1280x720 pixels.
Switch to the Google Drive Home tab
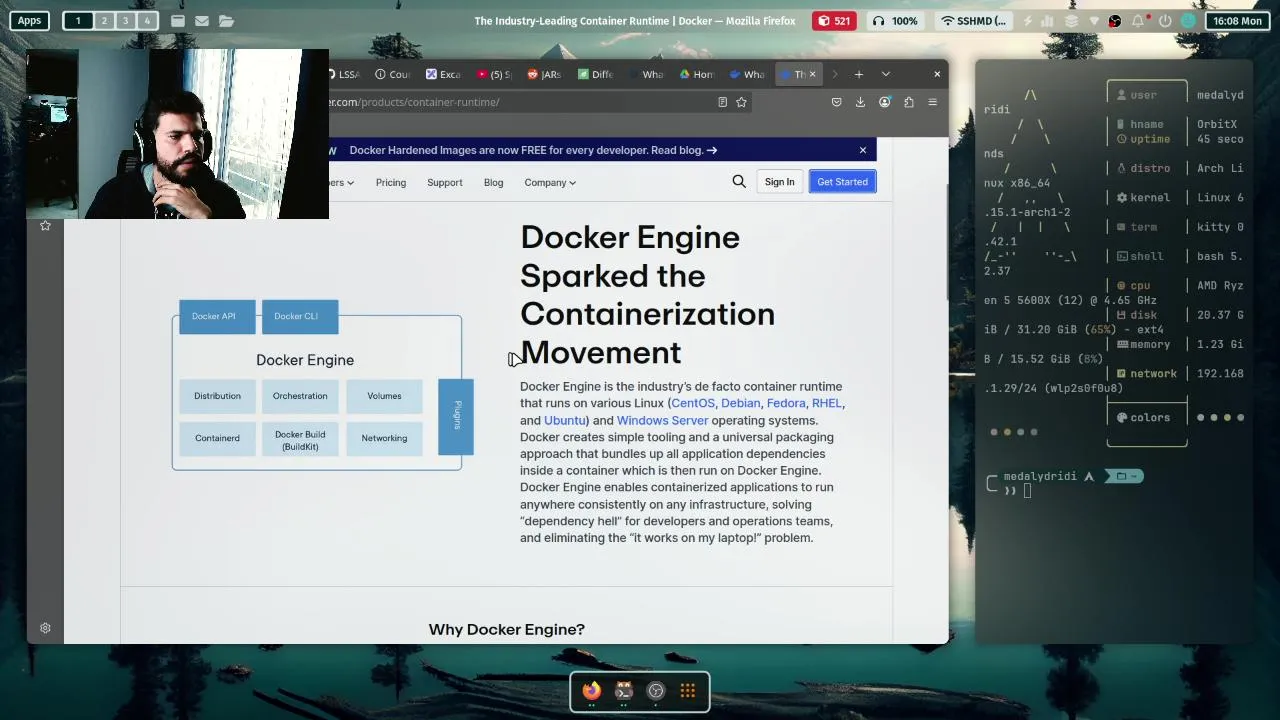pyautogui.click(x=697, y=74)
